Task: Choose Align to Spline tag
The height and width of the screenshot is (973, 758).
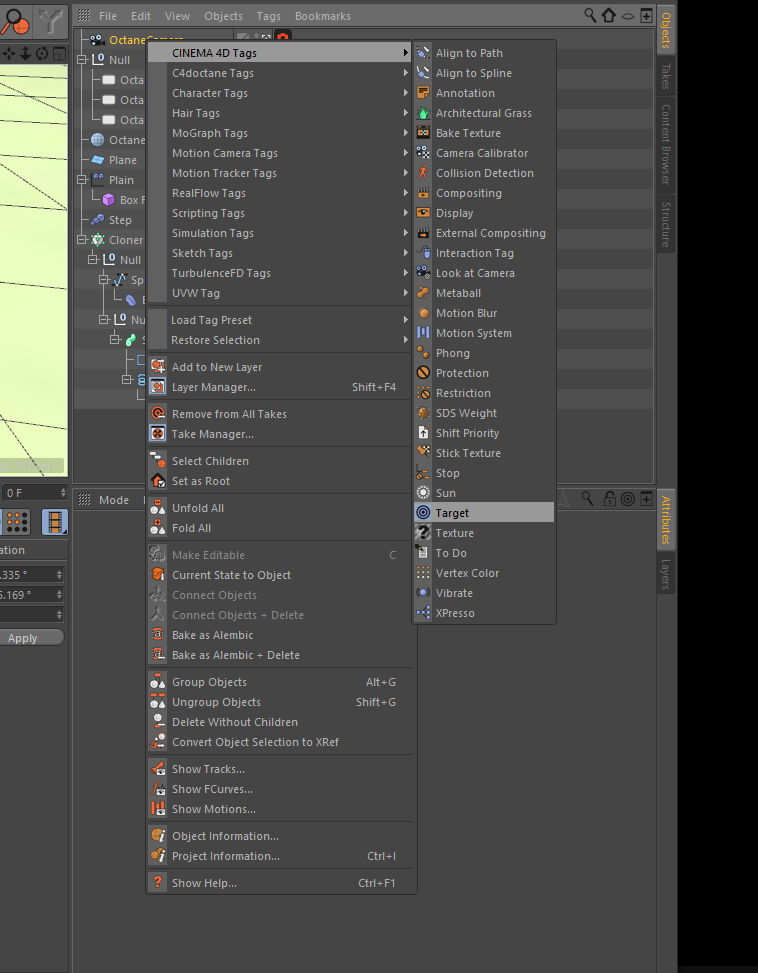Action: click(x=484, y=73)
